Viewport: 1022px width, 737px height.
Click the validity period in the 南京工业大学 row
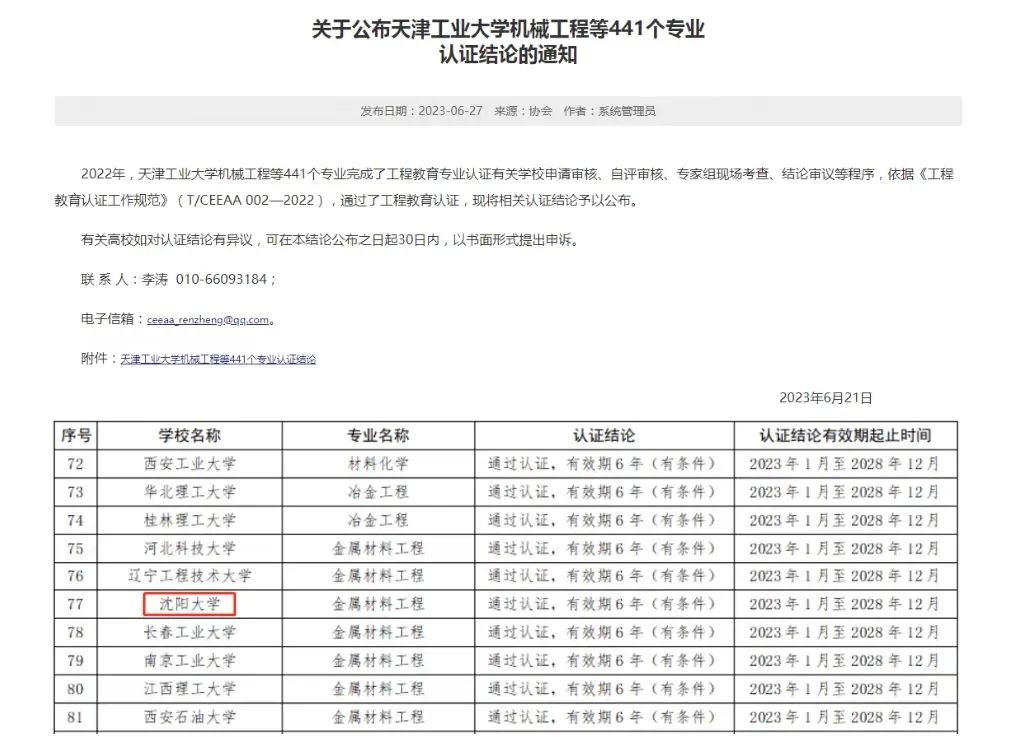tap(844, 661)
